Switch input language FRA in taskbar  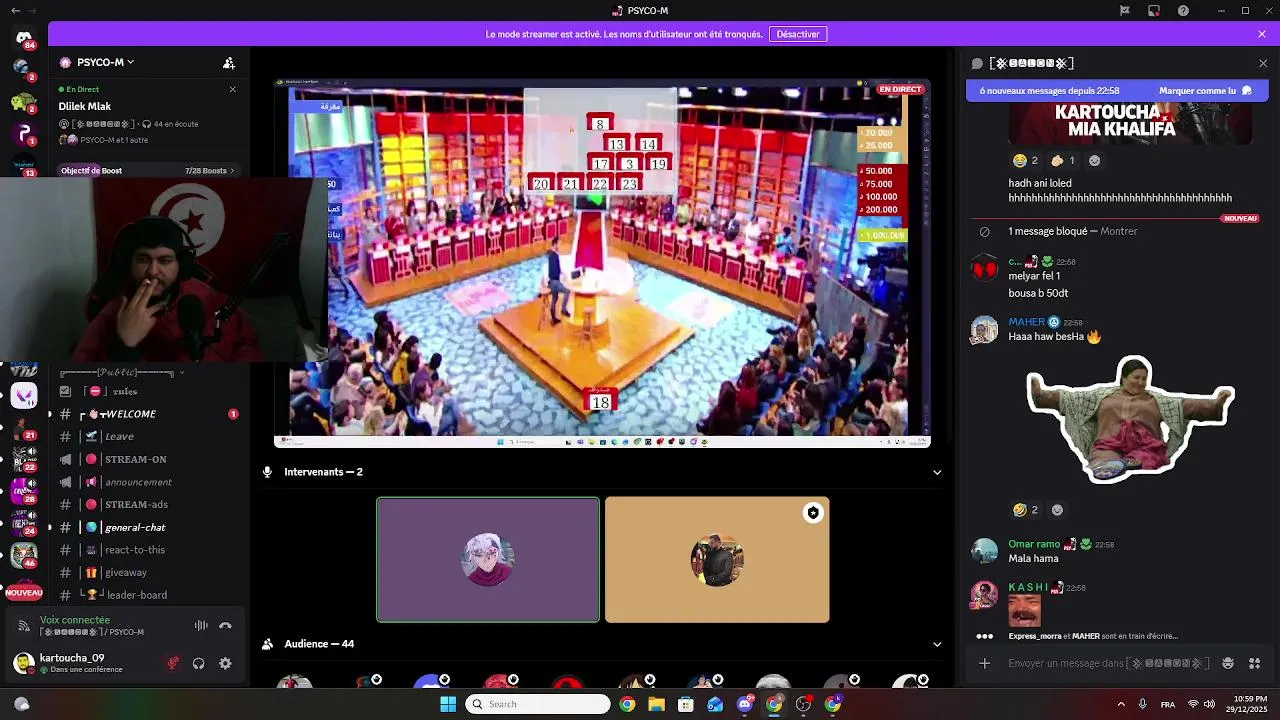tap(1168, 704)
